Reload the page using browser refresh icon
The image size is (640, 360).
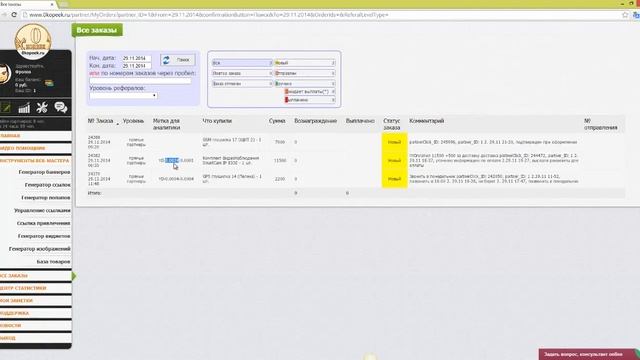[x=14, y=15]
